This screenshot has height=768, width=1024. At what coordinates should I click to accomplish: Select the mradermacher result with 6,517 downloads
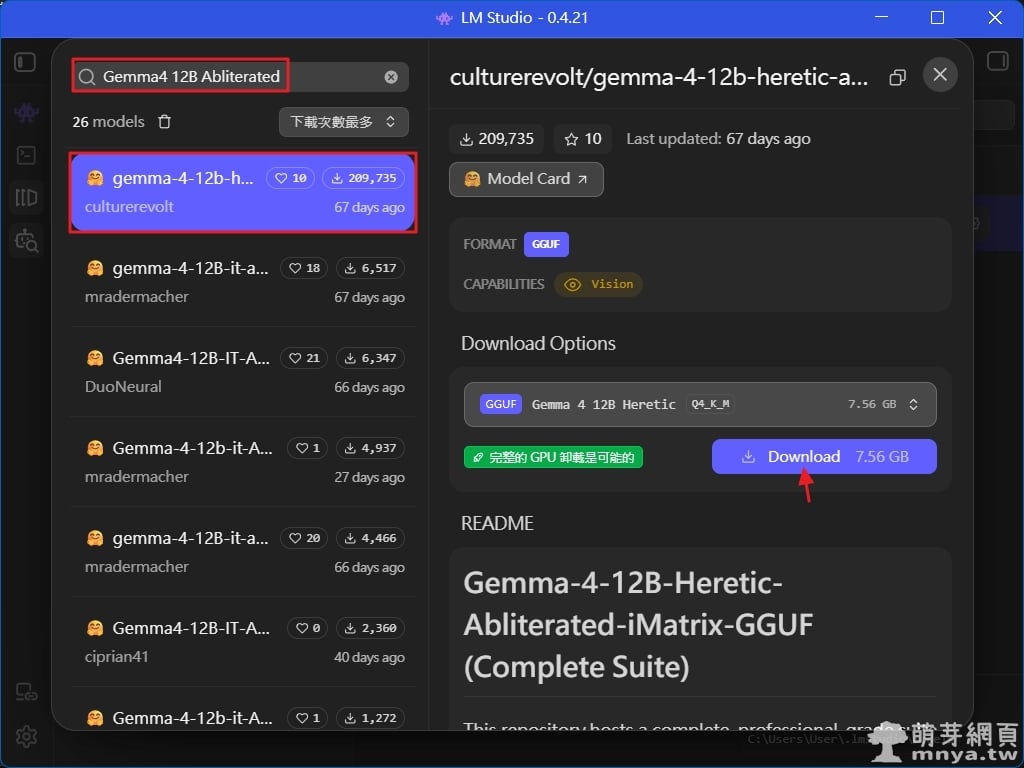(x=243, y=282)
